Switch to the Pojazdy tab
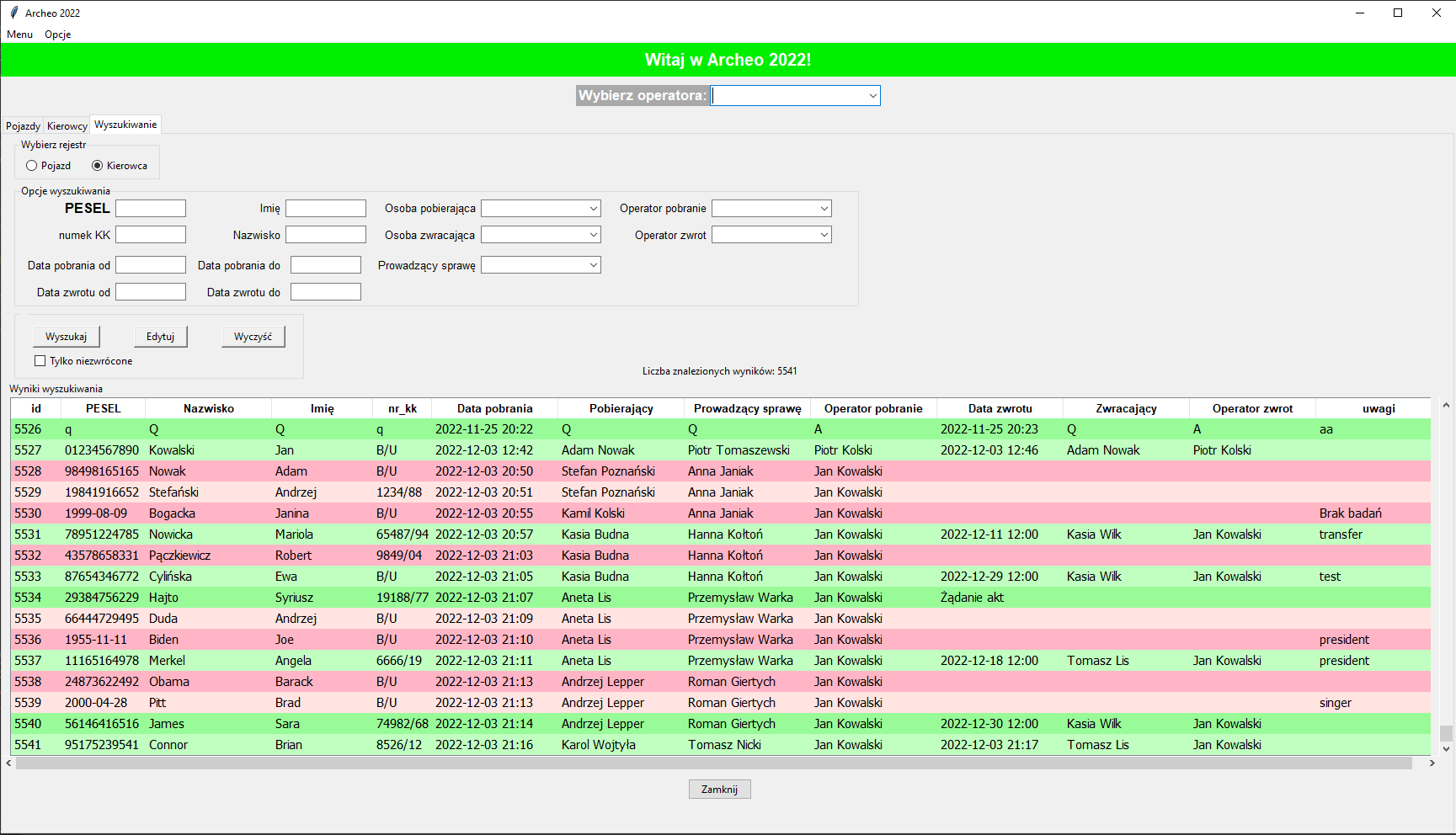1456x835 pixels. click(x=23, y=126)
